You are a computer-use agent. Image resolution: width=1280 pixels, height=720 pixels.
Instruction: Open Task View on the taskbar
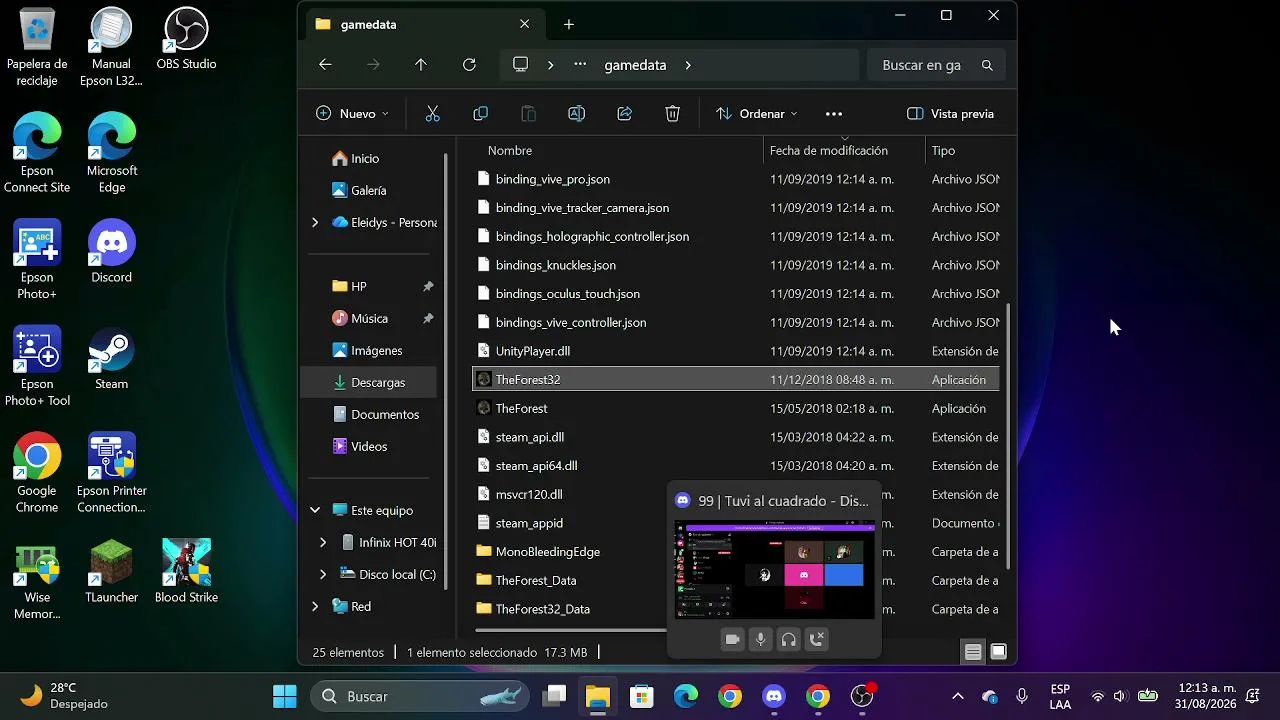pos(554,696)
